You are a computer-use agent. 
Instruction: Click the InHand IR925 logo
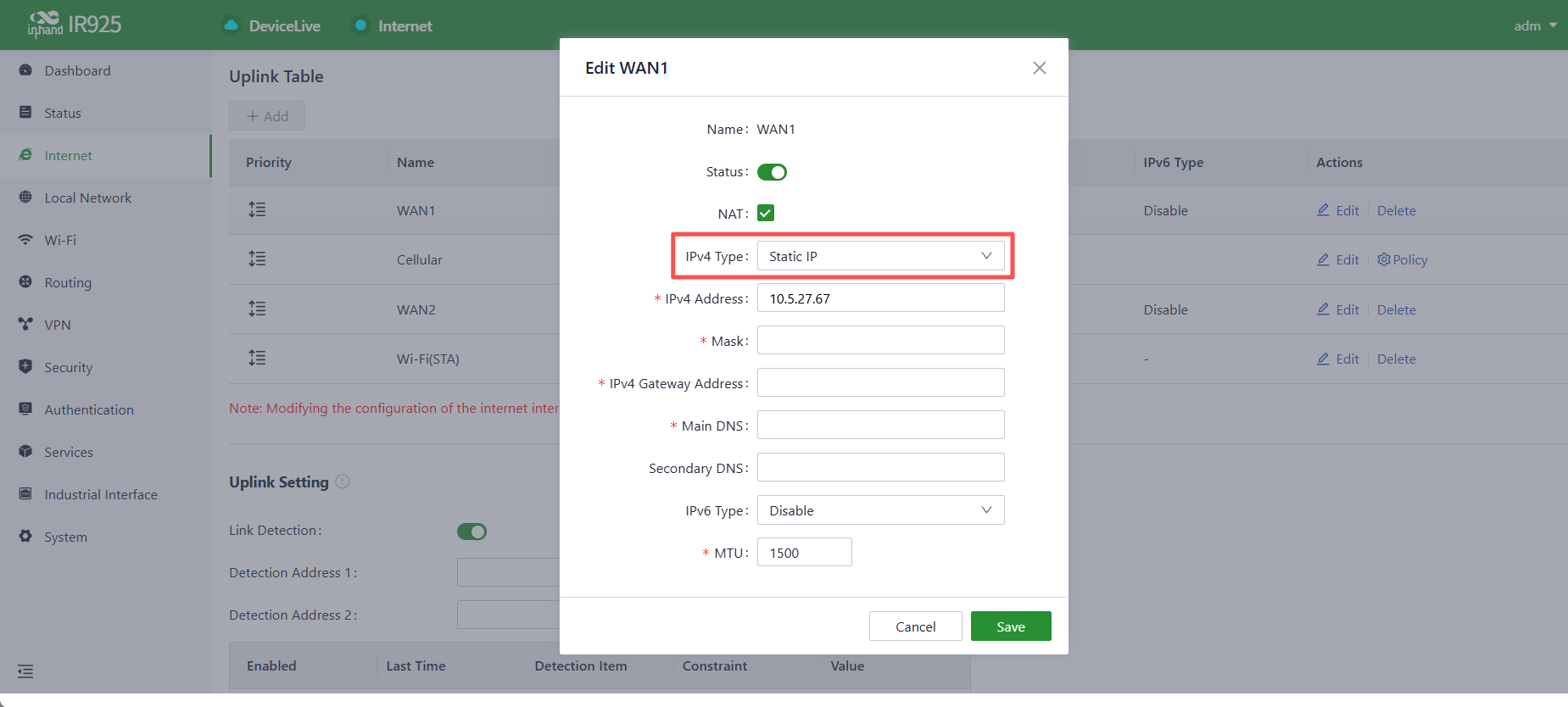click(75, 25)
